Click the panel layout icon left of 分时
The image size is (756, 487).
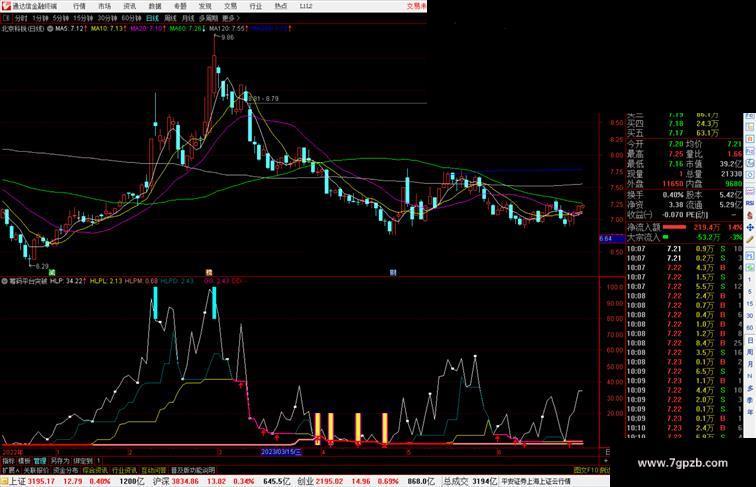[x=7, y=18]
